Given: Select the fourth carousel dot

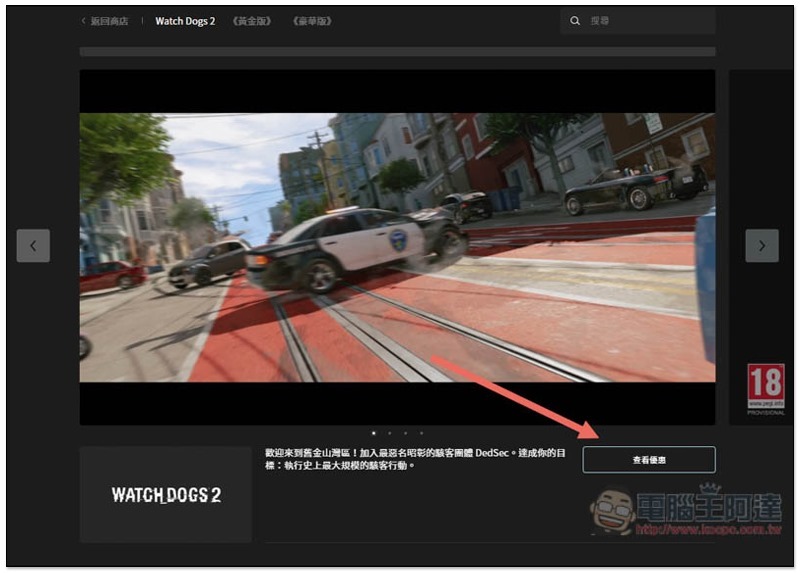Looking at the screenshot, I should 421,433.
